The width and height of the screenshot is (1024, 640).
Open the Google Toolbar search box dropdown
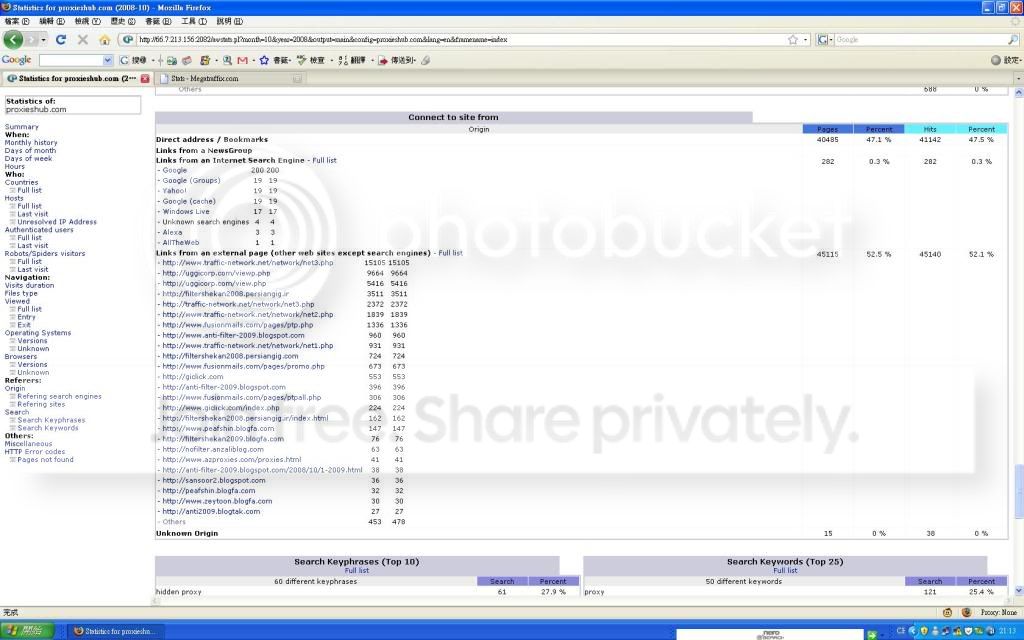coord(108,60)
